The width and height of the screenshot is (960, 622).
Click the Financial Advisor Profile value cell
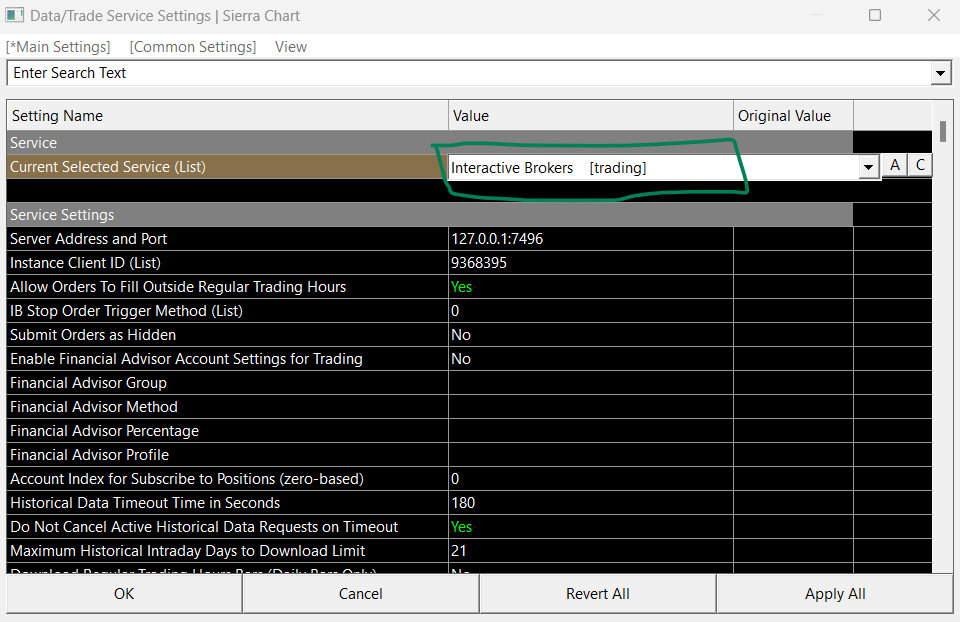[x=591, y=455]
